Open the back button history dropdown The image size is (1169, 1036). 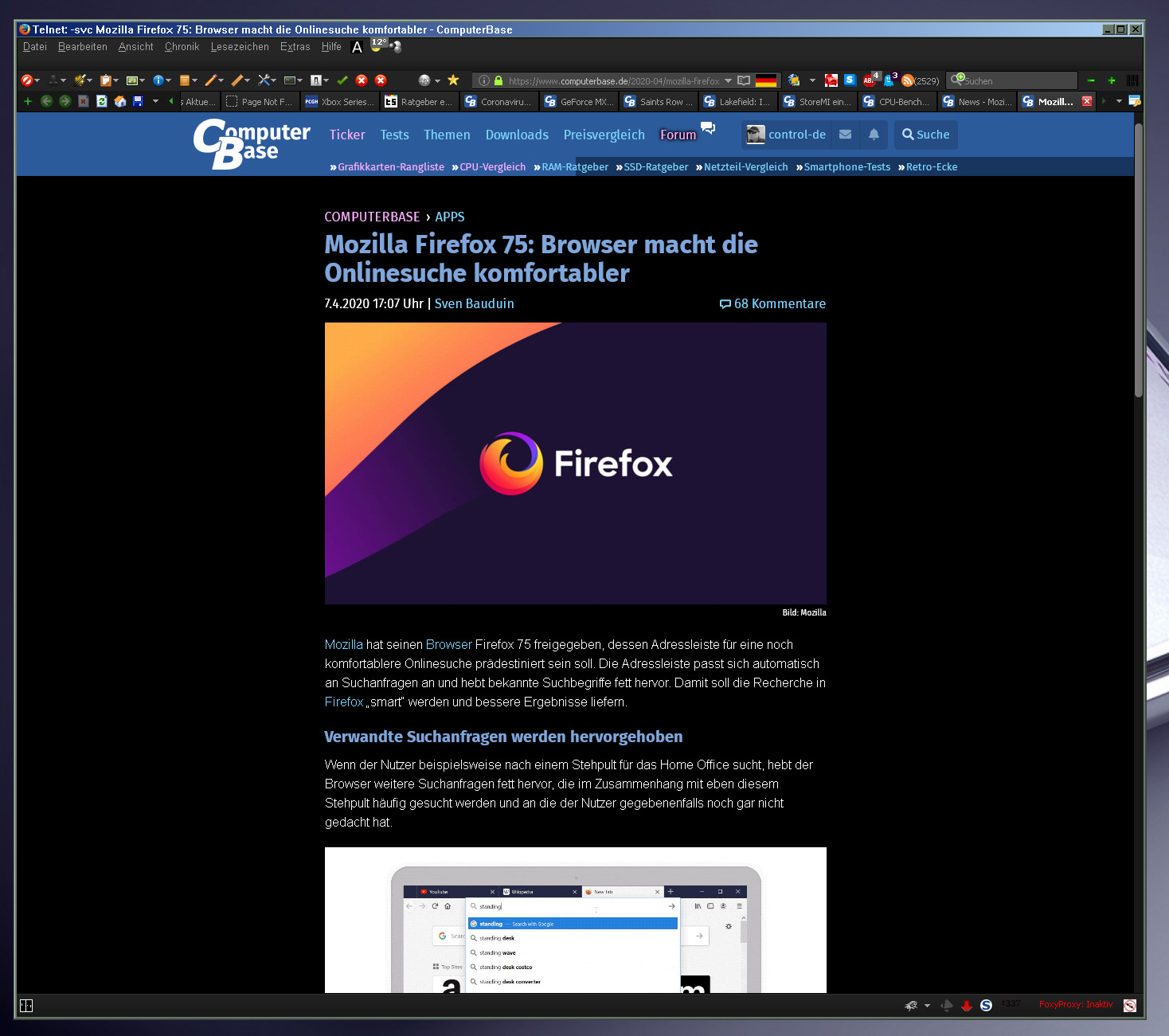click(155, 102)
